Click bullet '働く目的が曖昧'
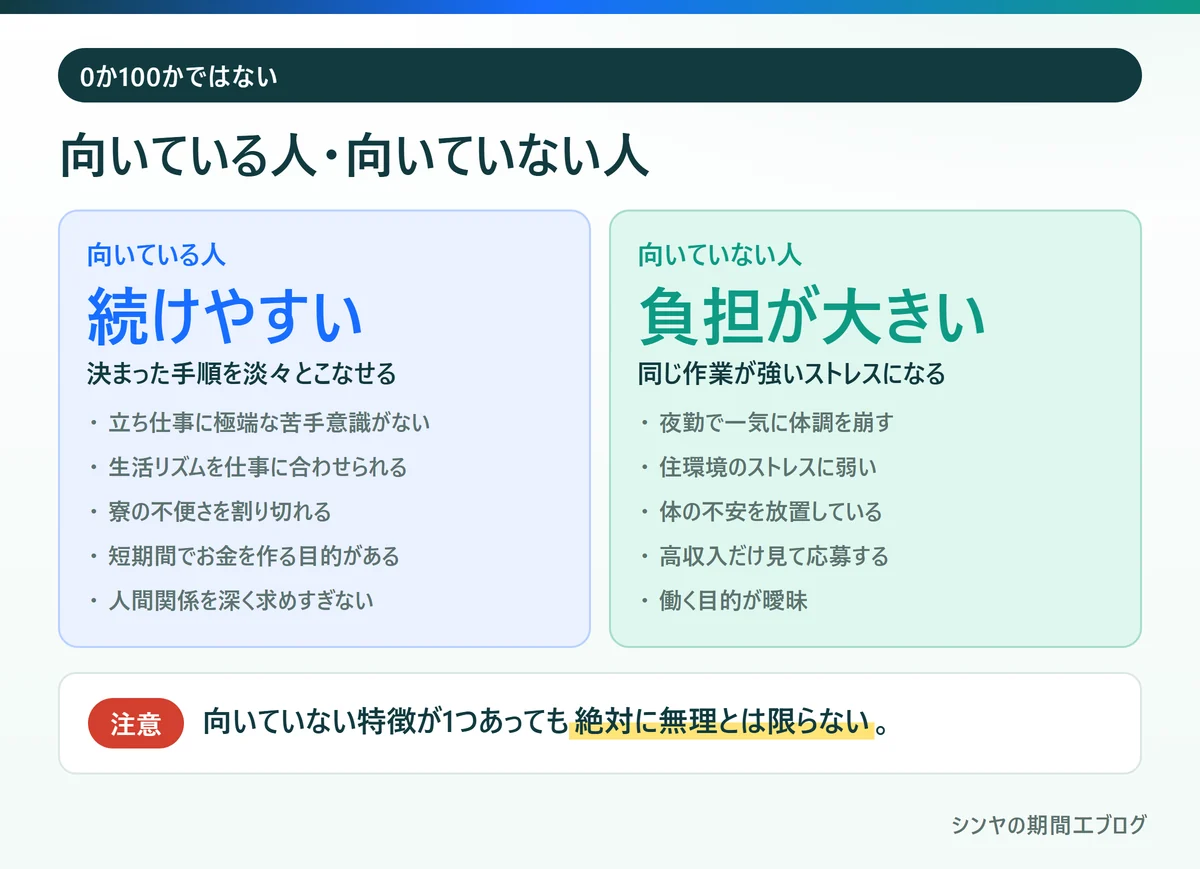Viewport: 1200px width, 869px height. tap(733, 601)
